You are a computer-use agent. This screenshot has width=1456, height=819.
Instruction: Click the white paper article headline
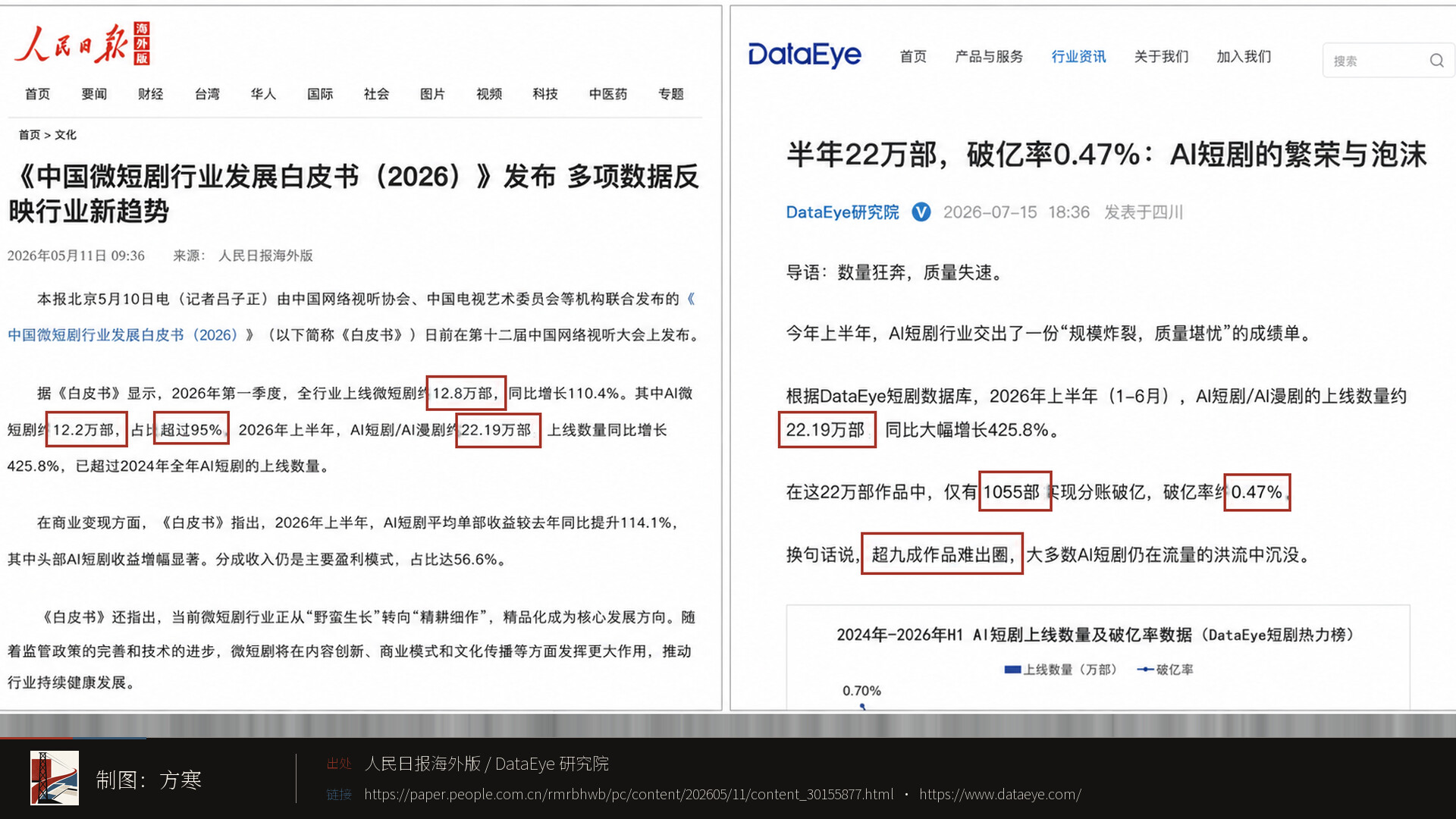[x=355, y=193]
